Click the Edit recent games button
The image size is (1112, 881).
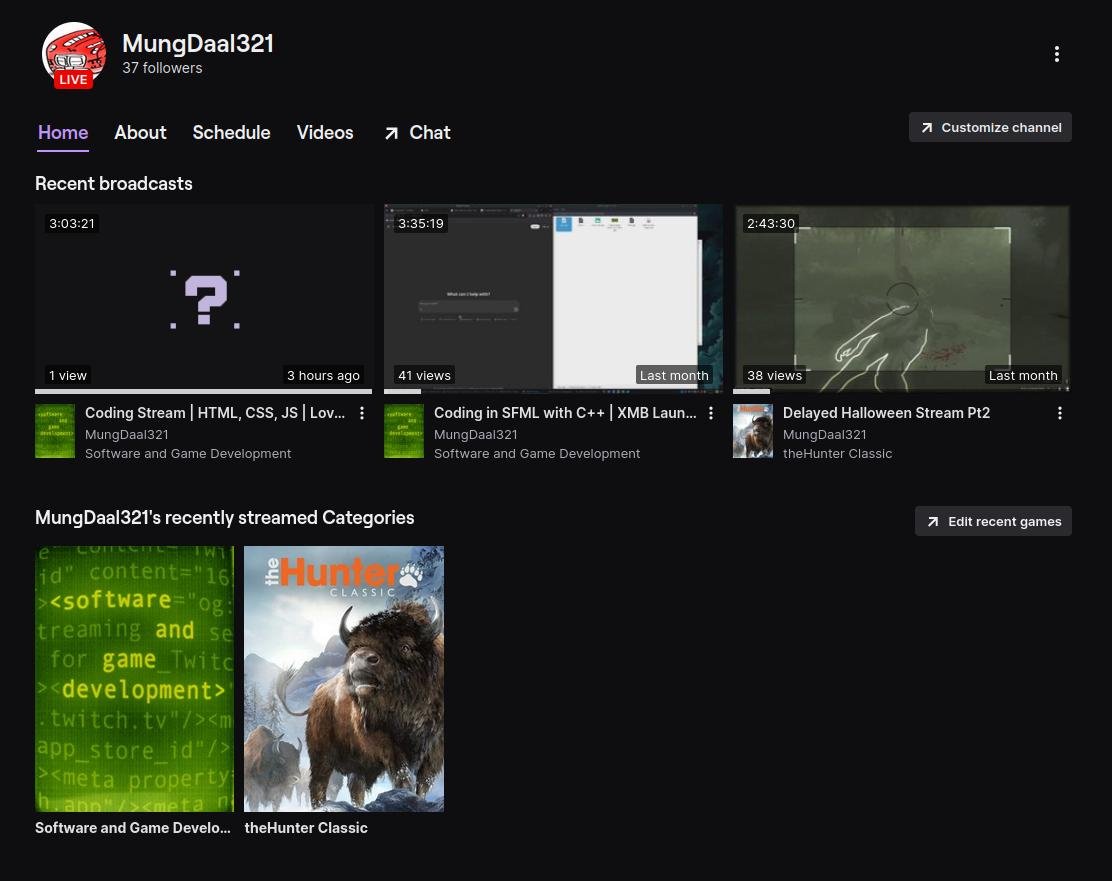pos(993,521)
